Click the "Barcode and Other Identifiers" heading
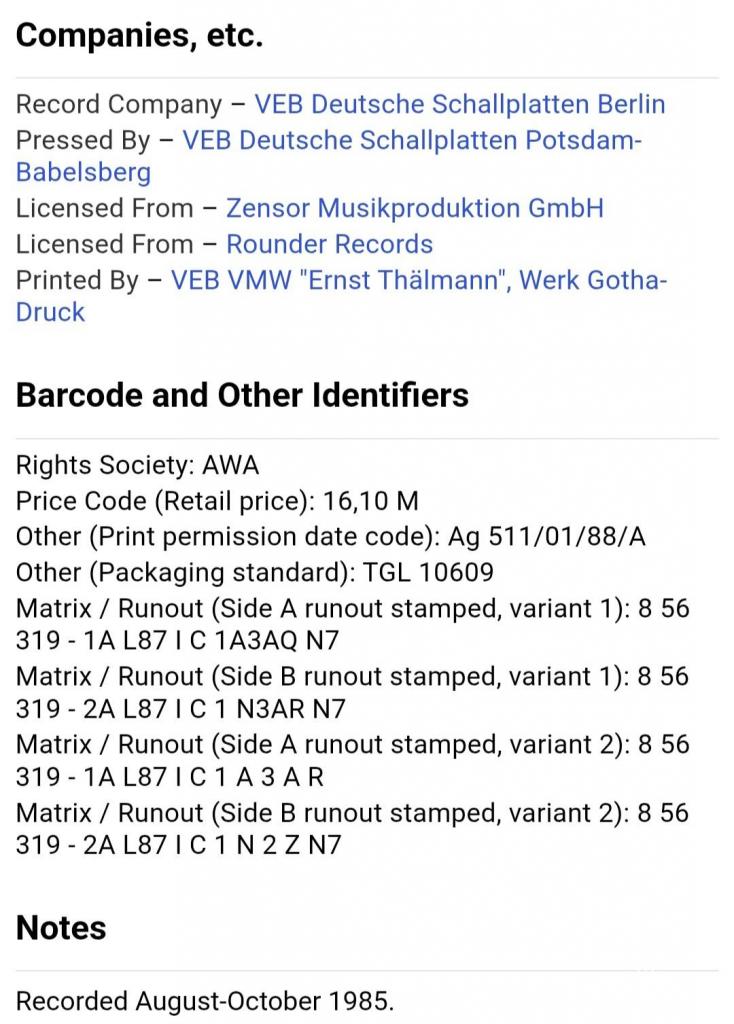The image size is (734, 1024). click(242, 395)
